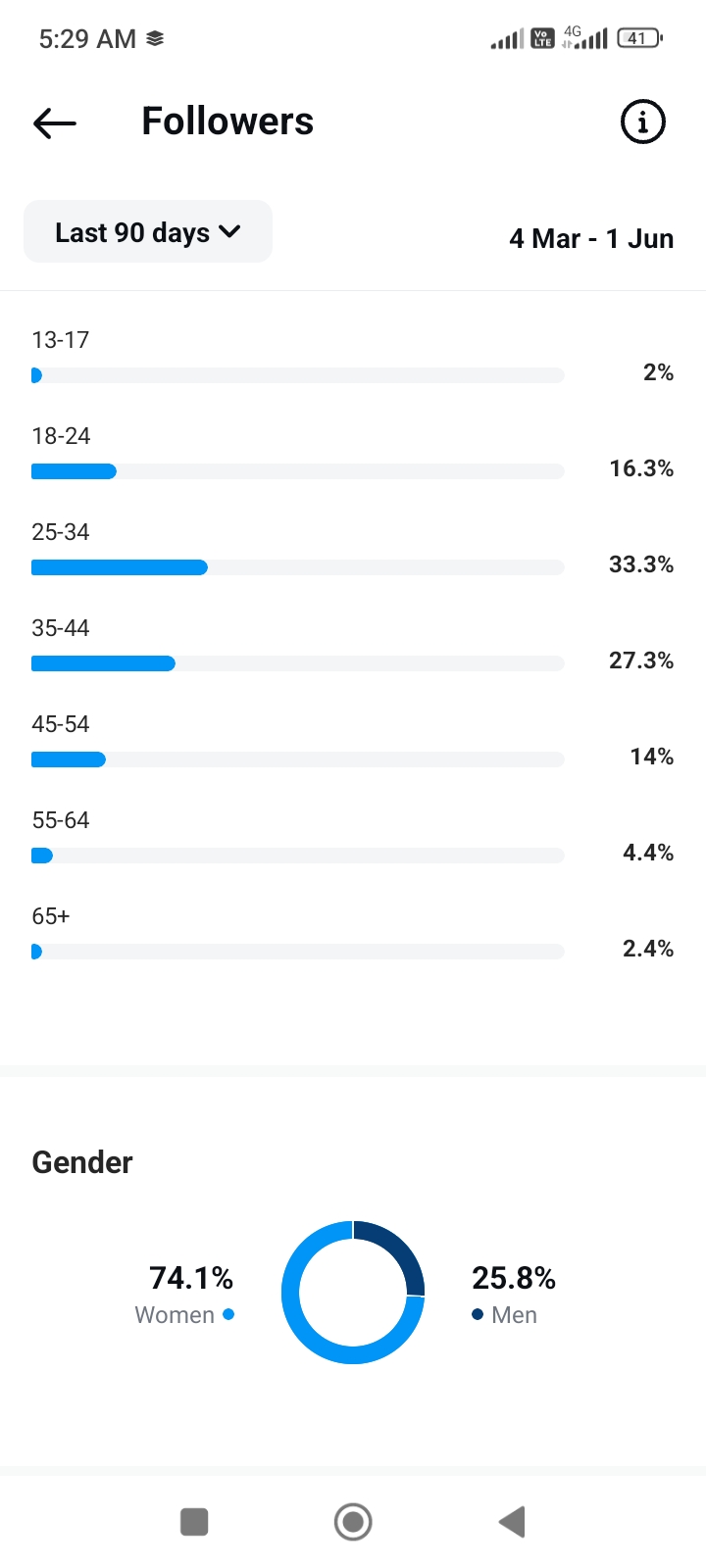Tap the battery indicator in status bar
The width and height of the screenshot is (706, 1568).
click(x=639, y=38)
